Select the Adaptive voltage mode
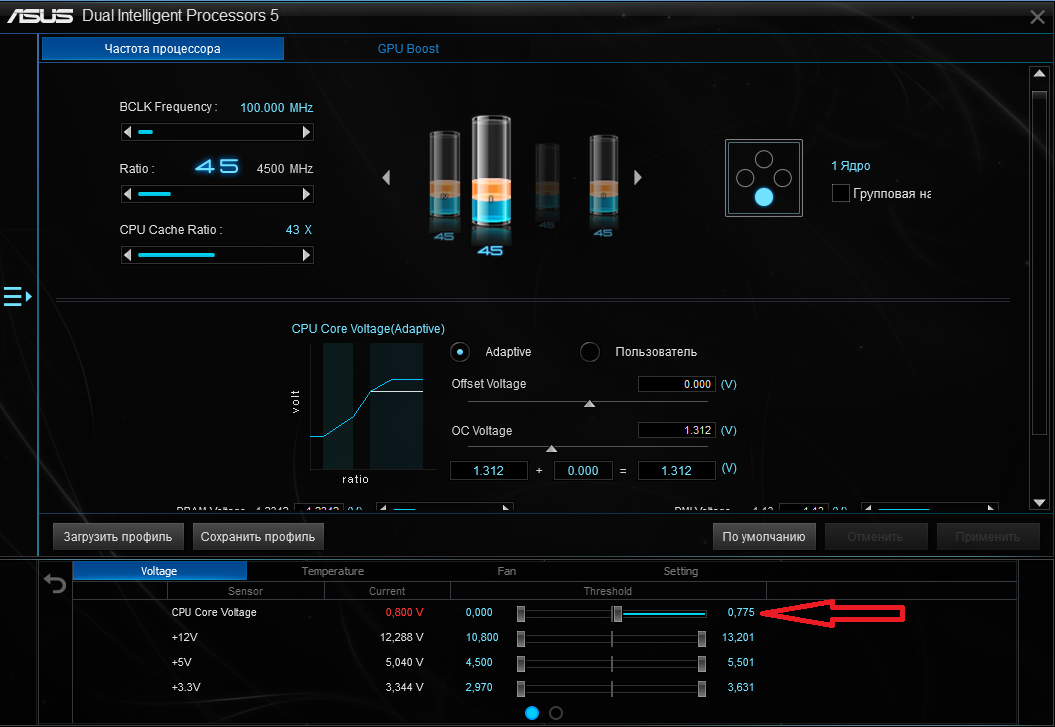The height and width of the screenshot is (727, 1055). [x=460, y=352]
